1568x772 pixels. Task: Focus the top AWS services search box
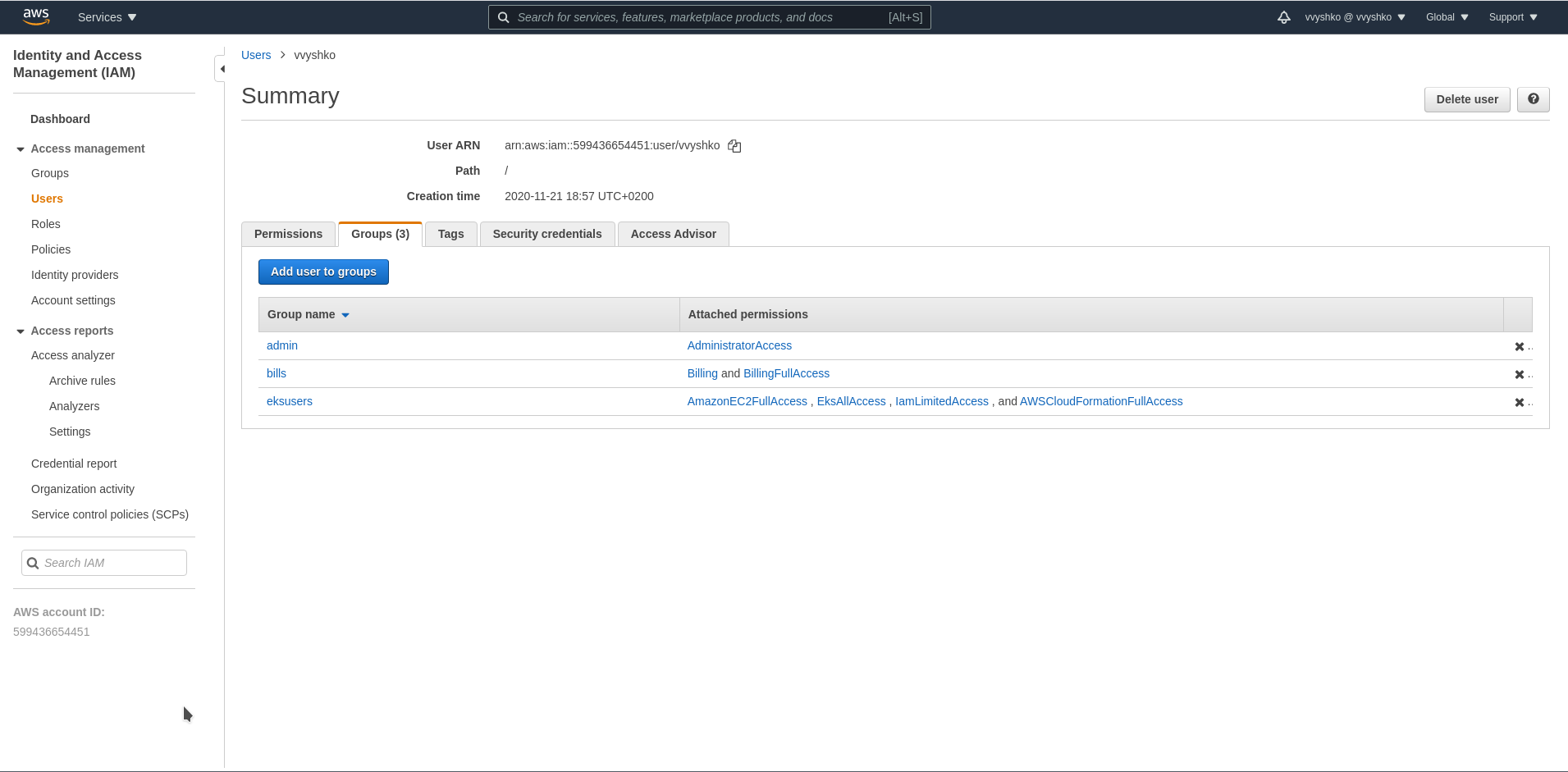click(x=709, y=17)
